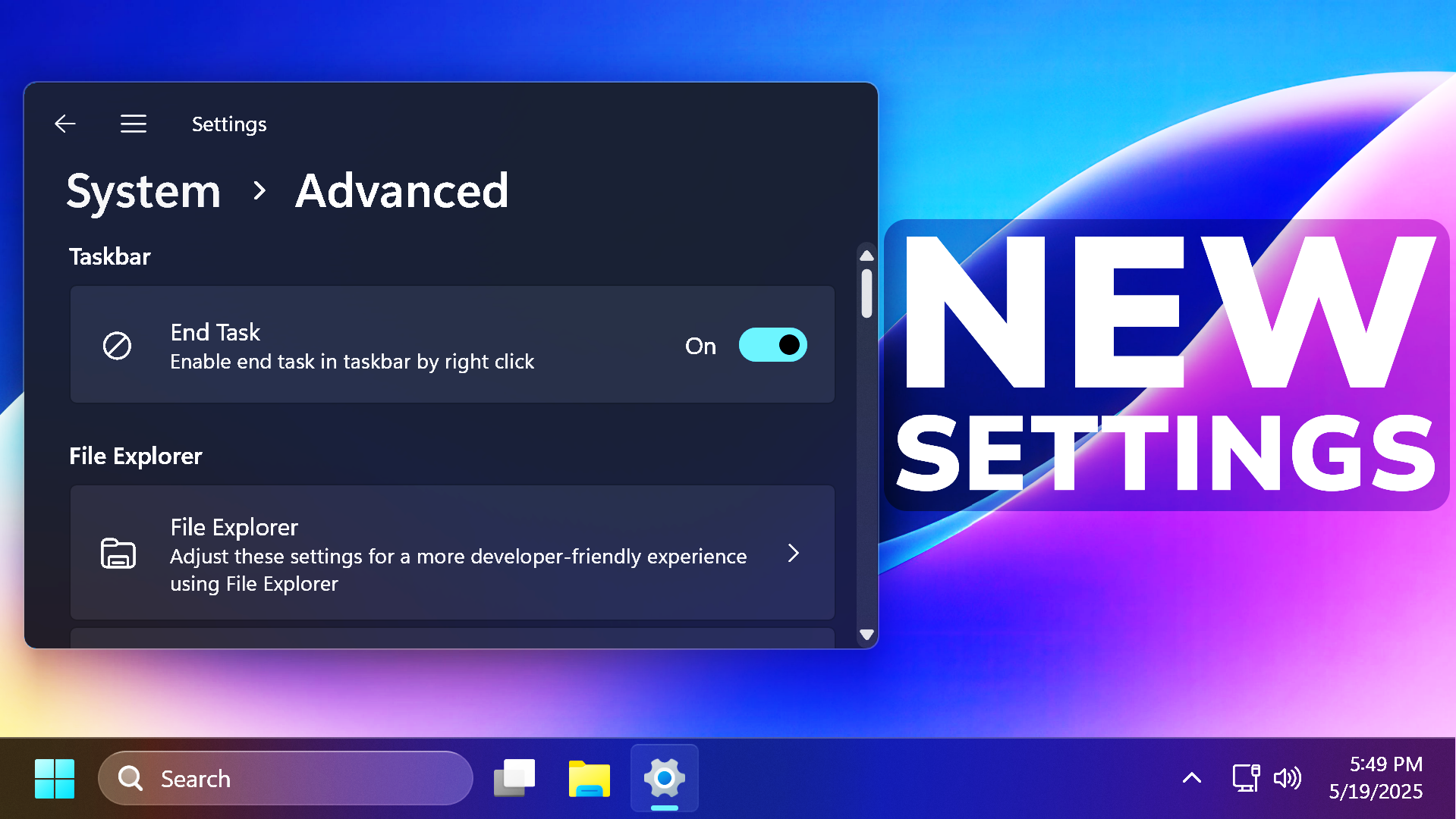Launch File Explorer from the taskbar

click(590, 778)
